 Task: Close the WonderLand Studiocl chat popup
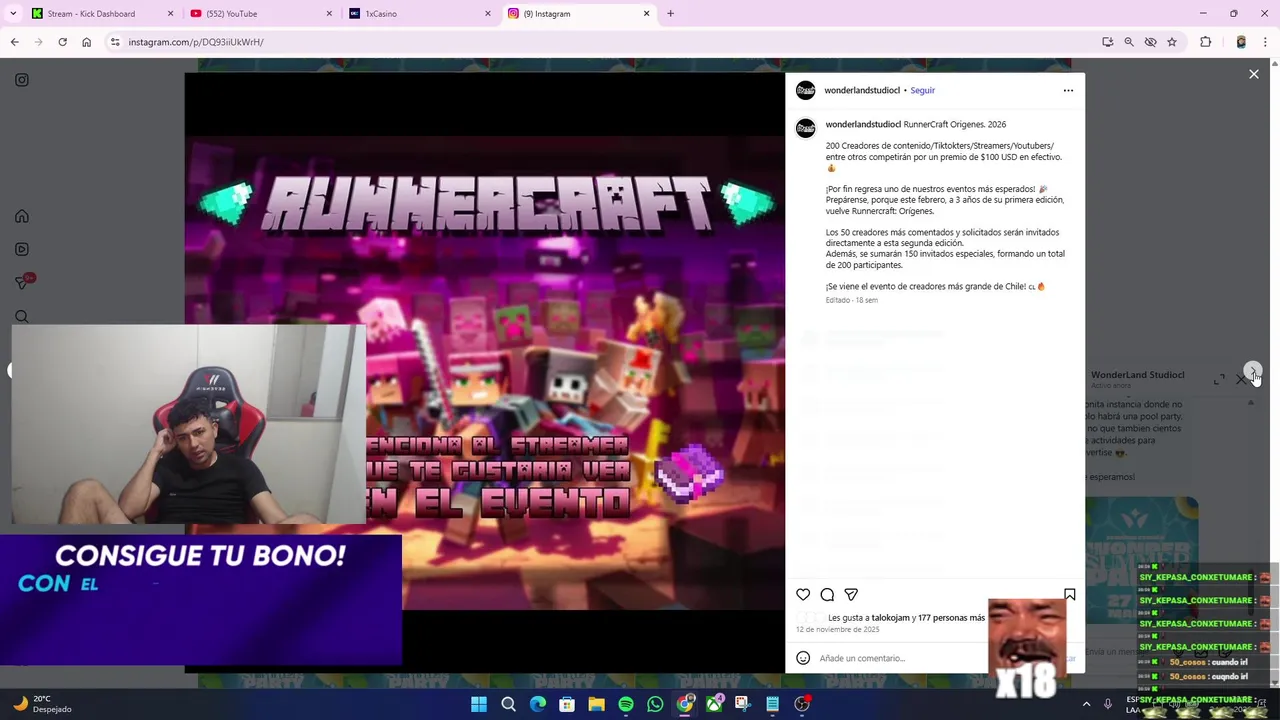(1241, 379)
